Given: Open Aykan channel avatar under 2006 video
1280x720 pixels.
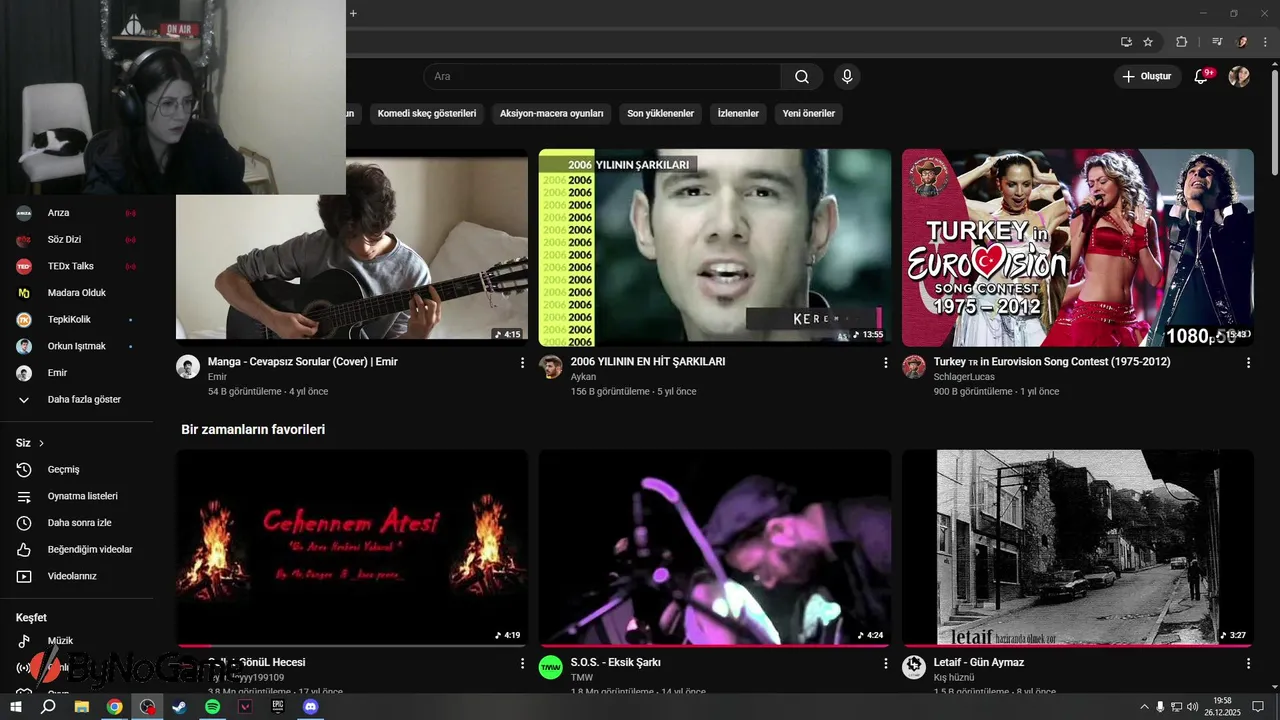Looking at the screenshot, I should (551, 366).
